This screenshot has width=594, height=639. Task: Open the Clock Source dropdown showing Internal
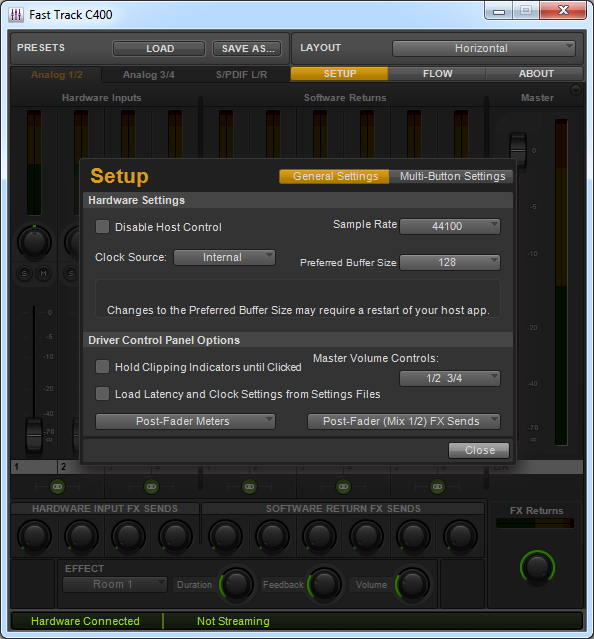tap(224, 258)
